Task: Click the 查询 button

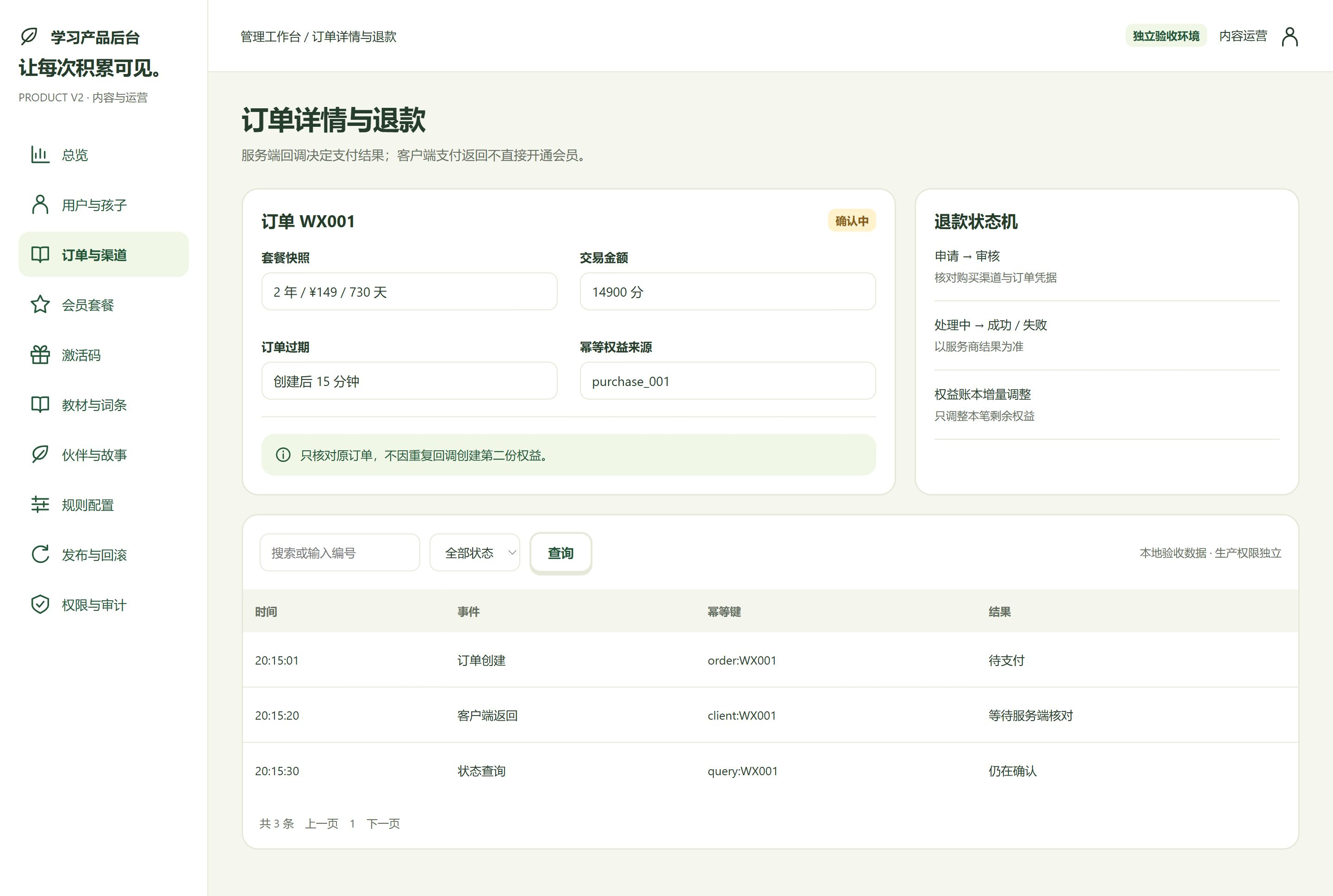Action: pyautogui.click(x=561, y=553)
